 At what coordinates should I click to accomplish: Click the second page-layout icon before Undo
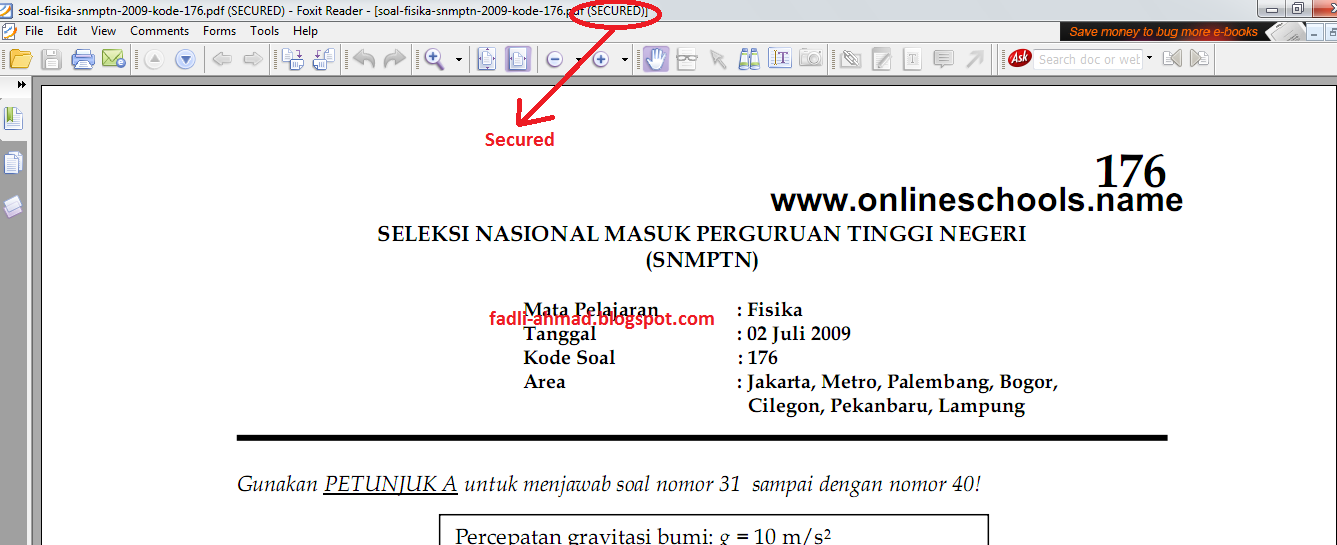pos(323,59)
